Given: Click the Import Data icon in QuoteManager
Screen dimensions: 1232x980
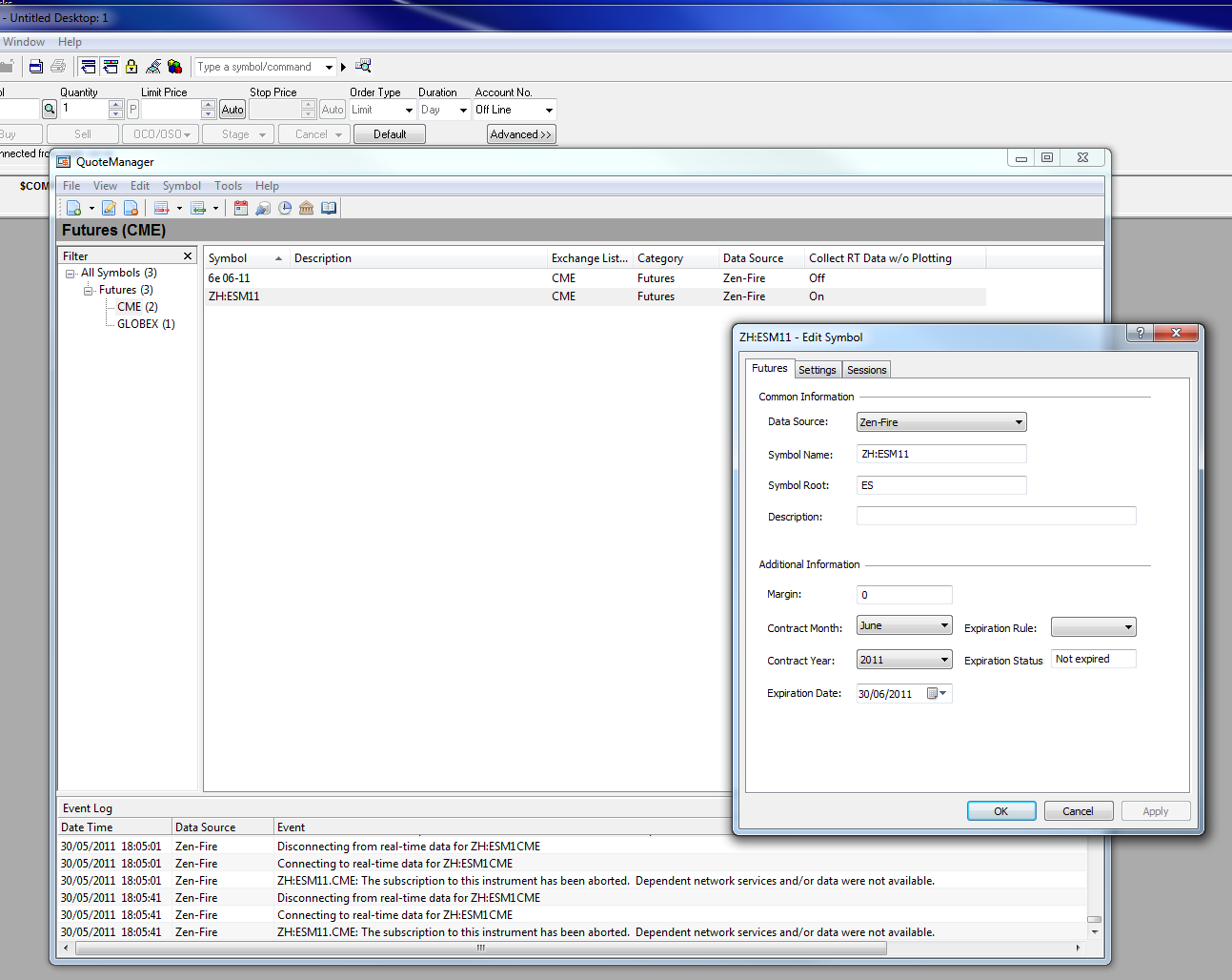Looking at the screenshot, I should click(161, 208).
